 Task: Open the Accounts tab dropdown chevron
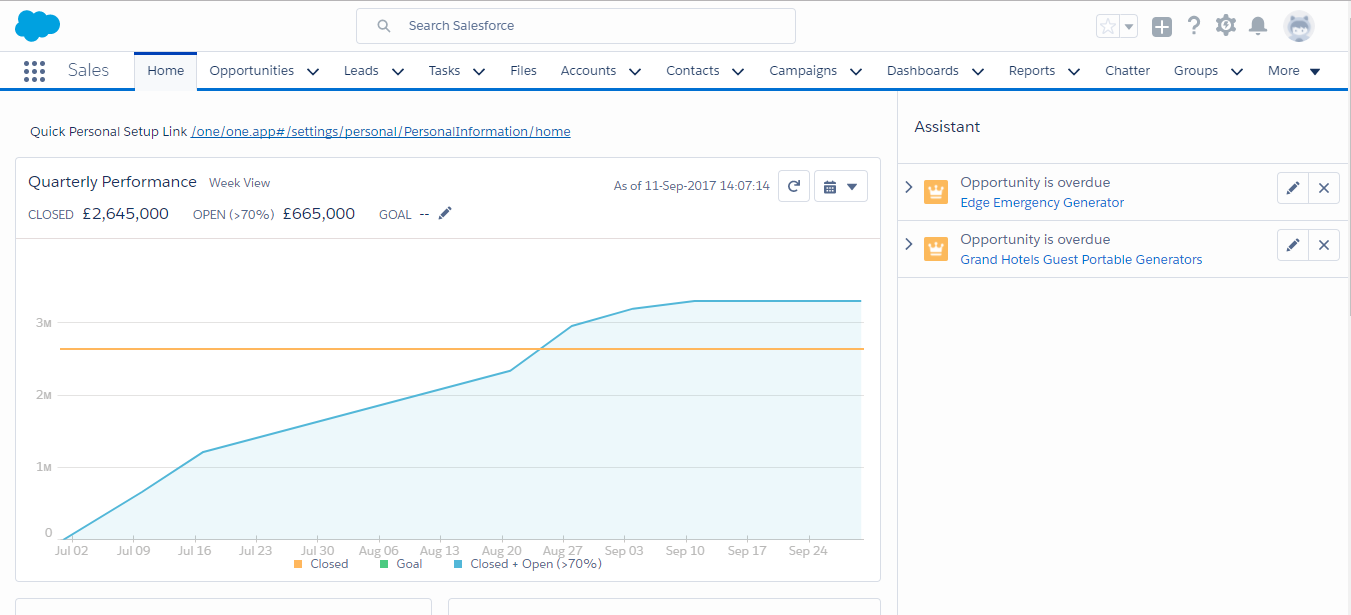pyautogui.click(x=635, y=71)
